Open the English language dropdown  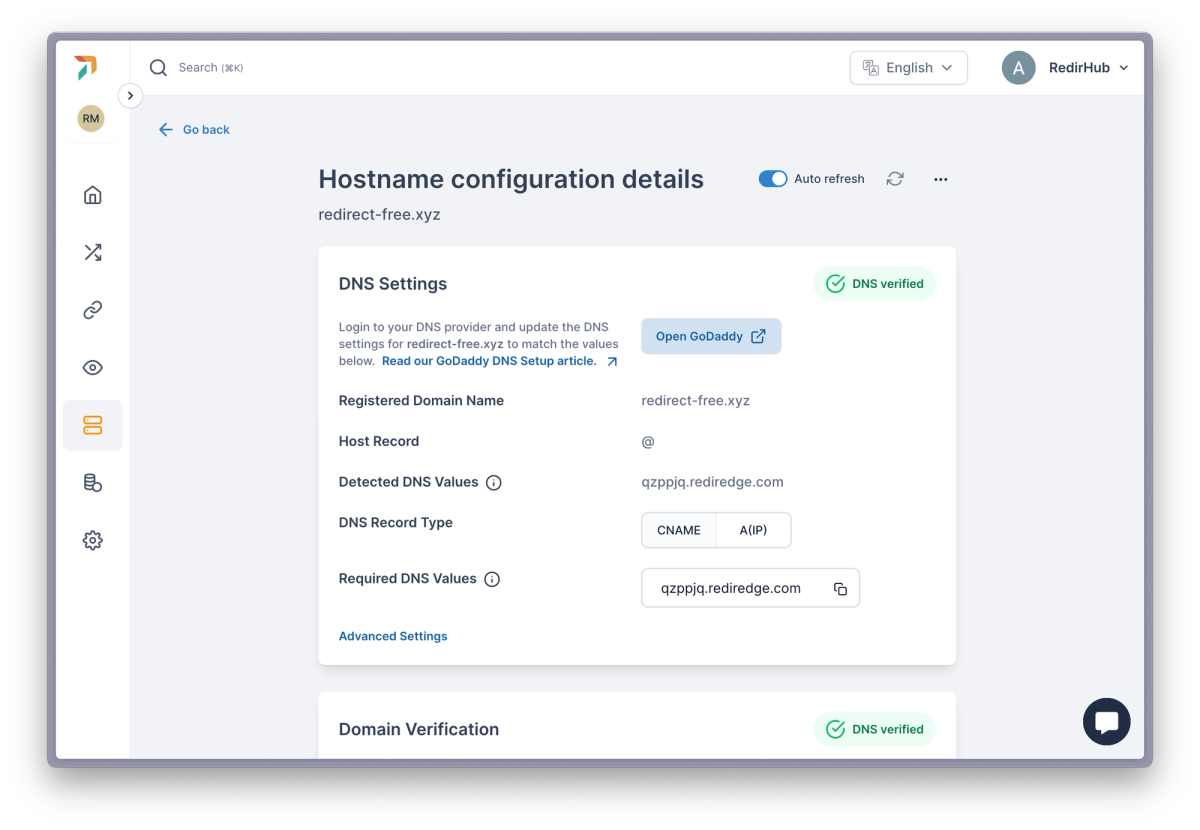point(909,68)
